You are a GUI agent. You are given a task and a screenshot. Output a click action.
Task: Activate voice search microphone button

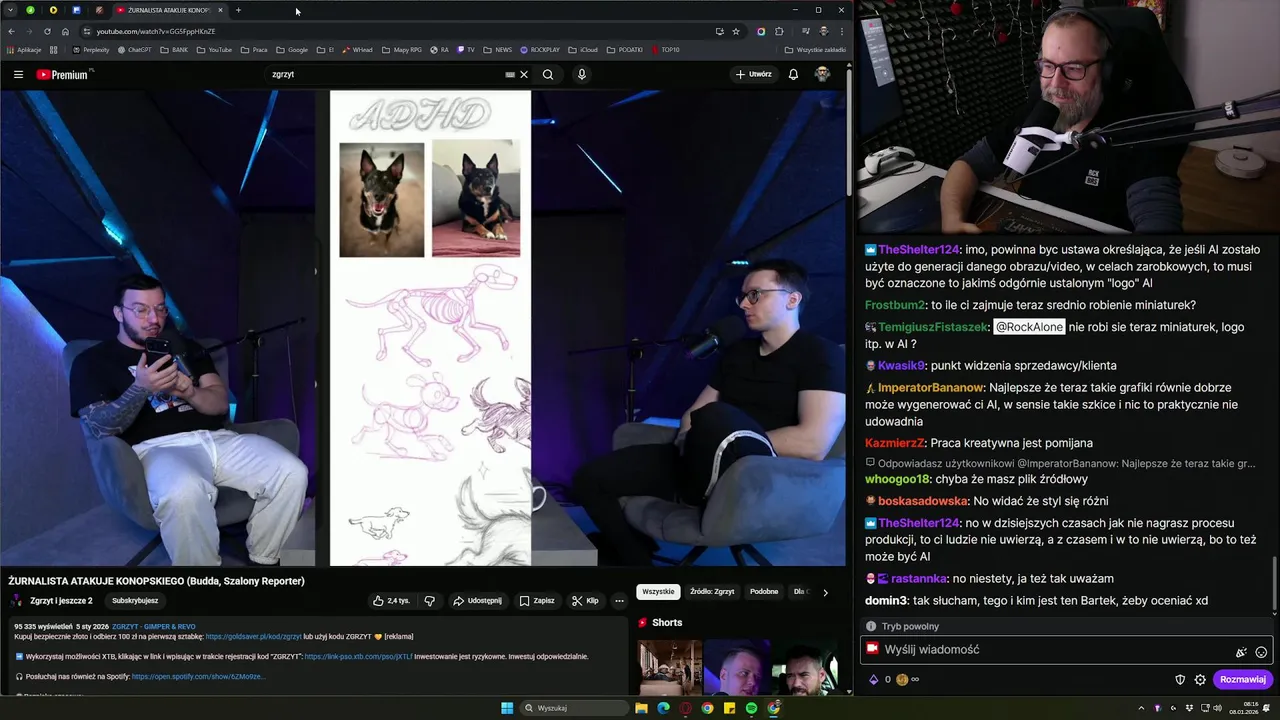[582, 74]
